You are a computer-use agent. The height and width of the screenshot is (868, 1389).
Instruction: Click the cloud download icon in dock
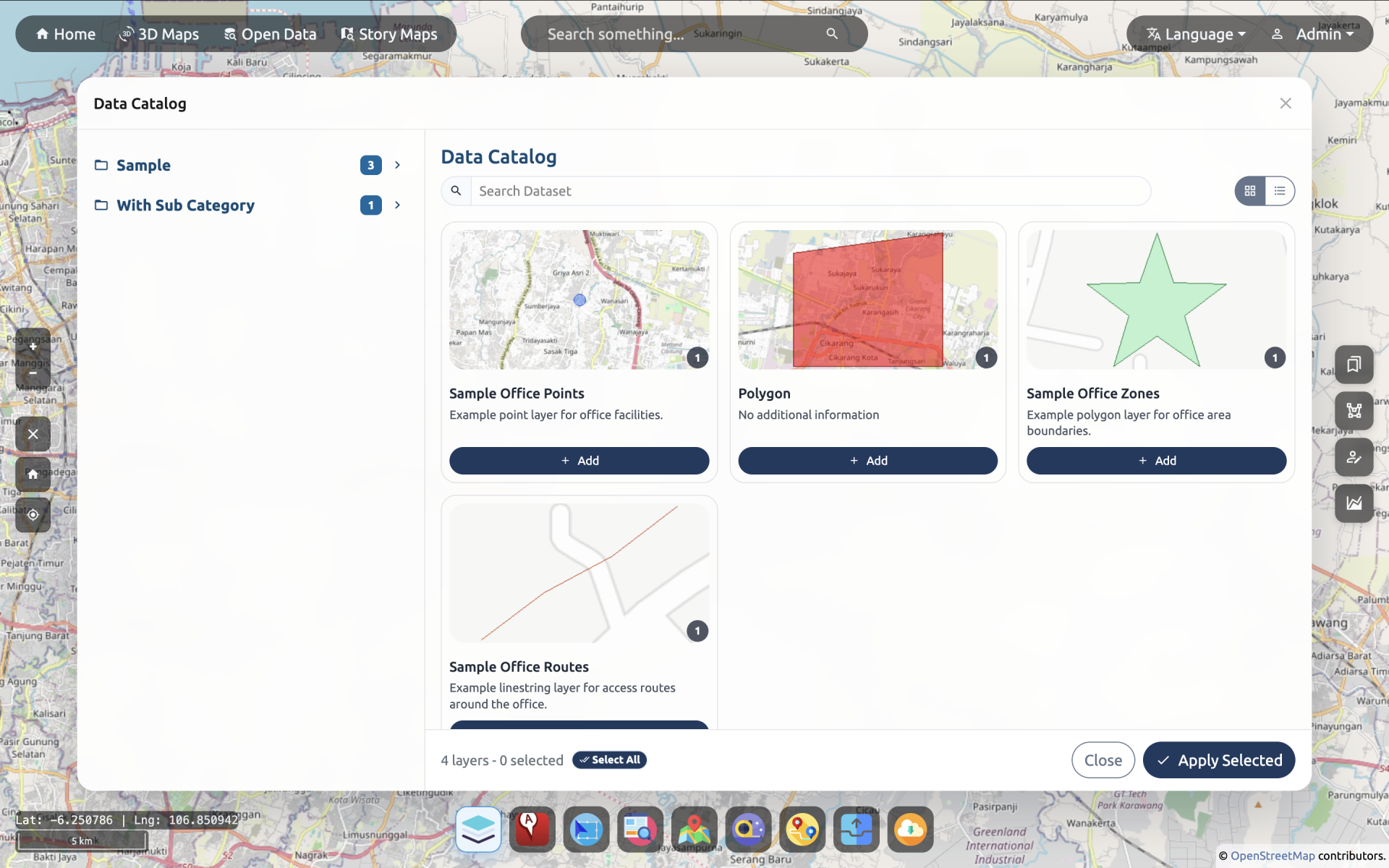(910, 829)
